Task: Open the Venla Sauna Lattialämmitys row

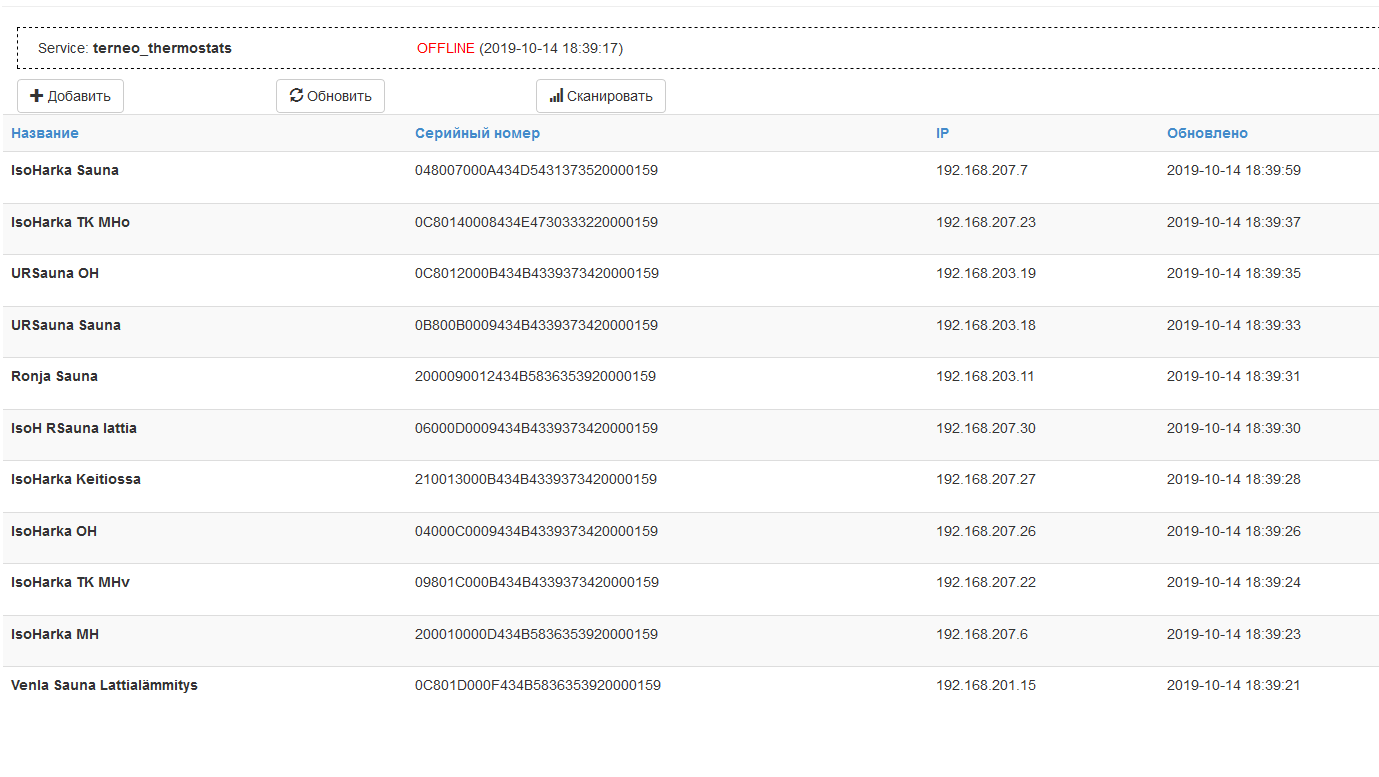Action: click(x=104, y=685)
